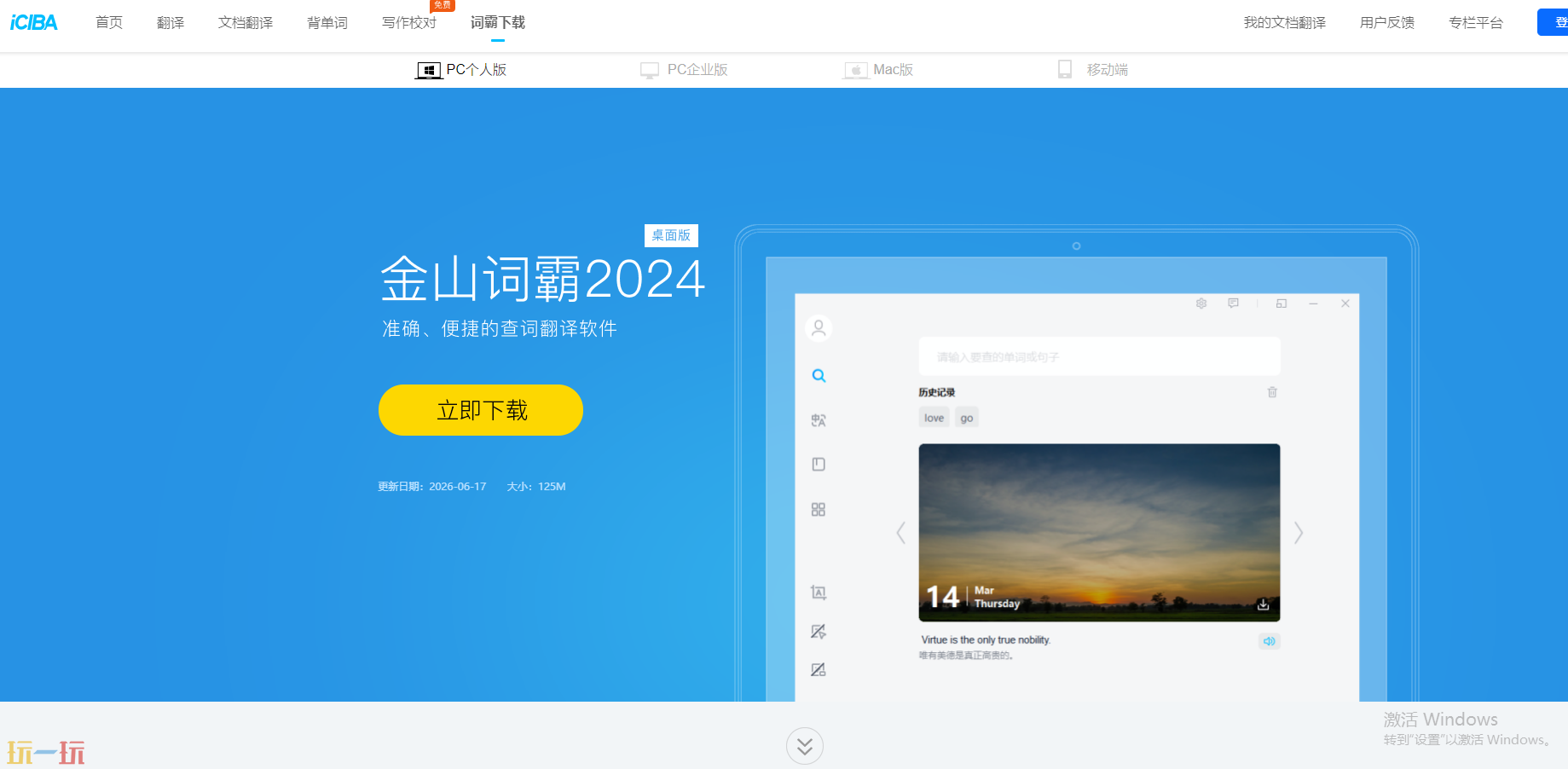Screen dimensions: 1568x769
Task: Open the 首页 home menu item
Action: pyautogui.click(x=109, y=23)
